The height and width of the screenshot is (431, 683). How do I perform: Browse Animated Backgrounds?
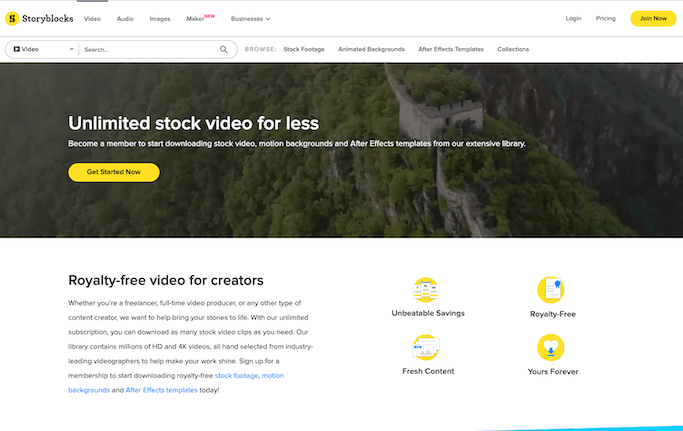(x=372, y=49)
